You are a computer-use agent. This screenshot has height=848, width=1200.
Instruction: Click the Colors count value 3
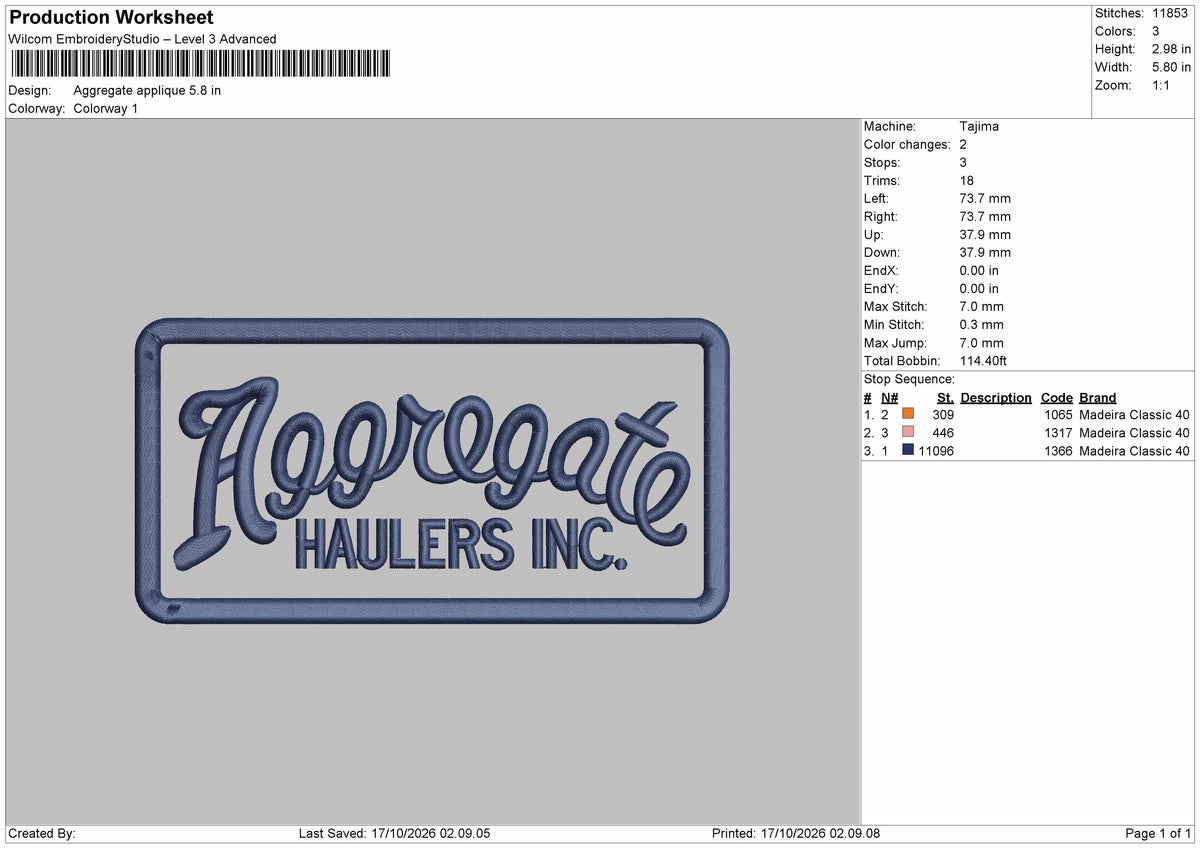point(1156,31)
